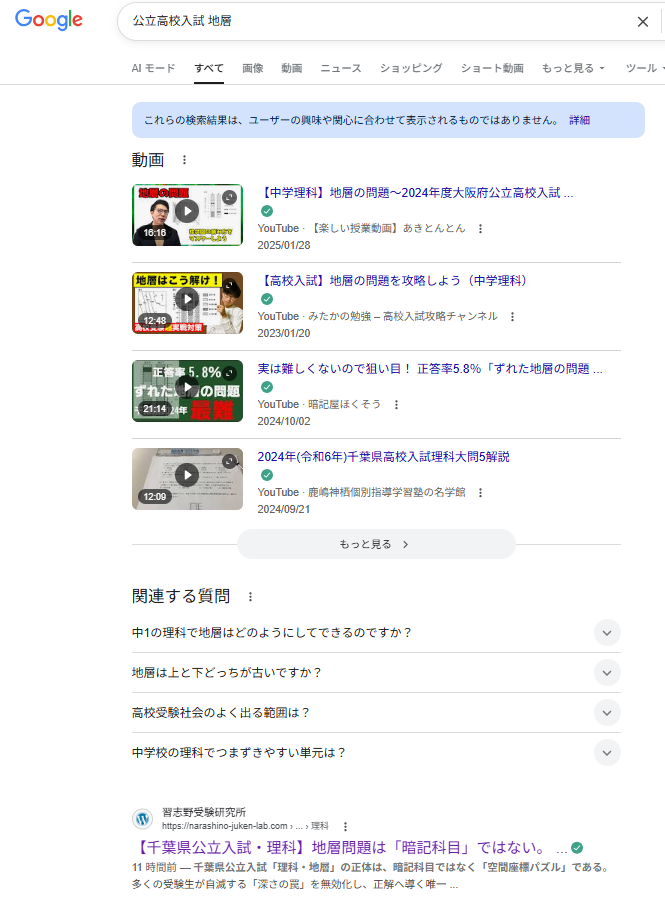Open options menu for 習志野受験研究所 result

click(345, 827)
